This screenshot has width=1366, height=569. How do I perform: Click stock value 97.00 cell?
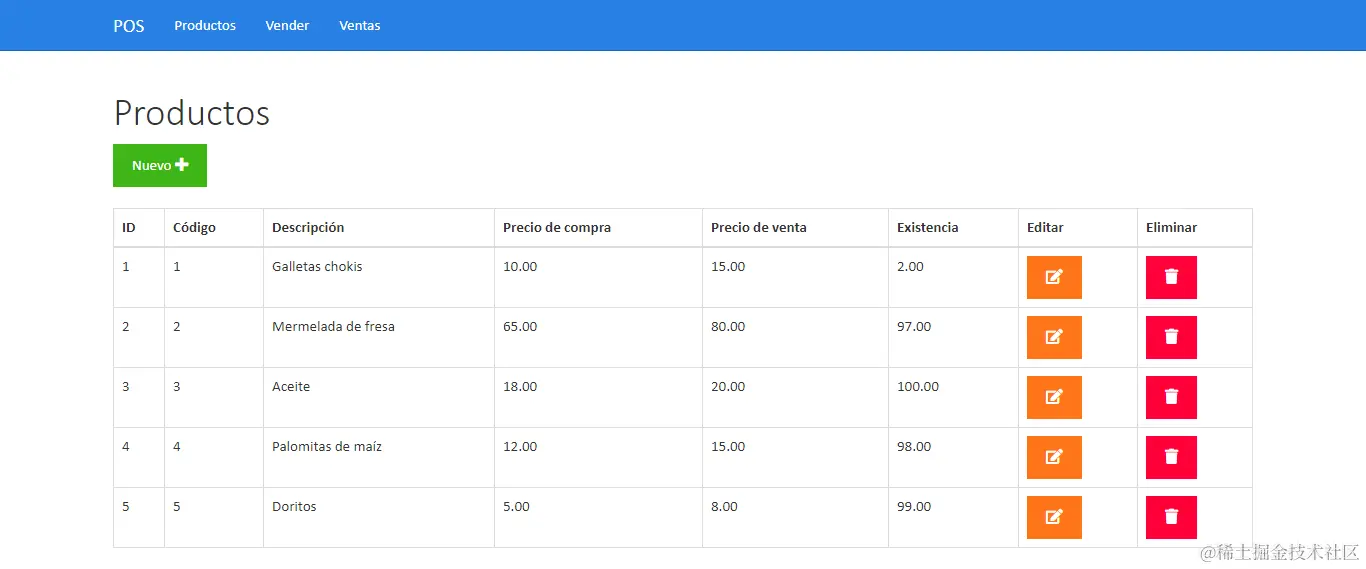coord(953,337)
